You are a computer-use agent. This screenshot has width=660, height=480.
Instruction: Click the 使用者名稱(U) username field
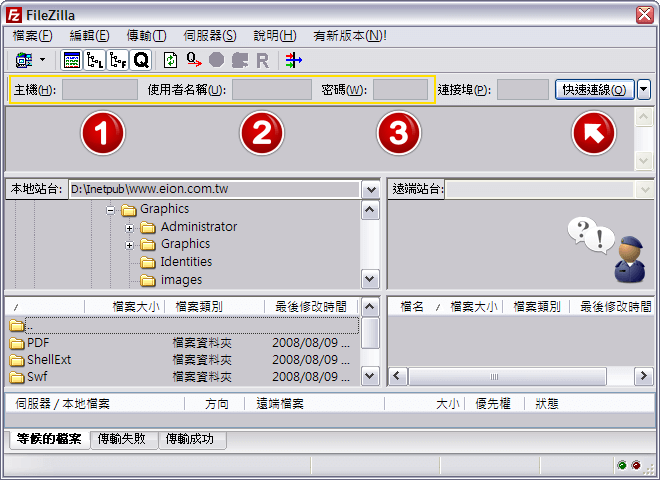[272, 90]
